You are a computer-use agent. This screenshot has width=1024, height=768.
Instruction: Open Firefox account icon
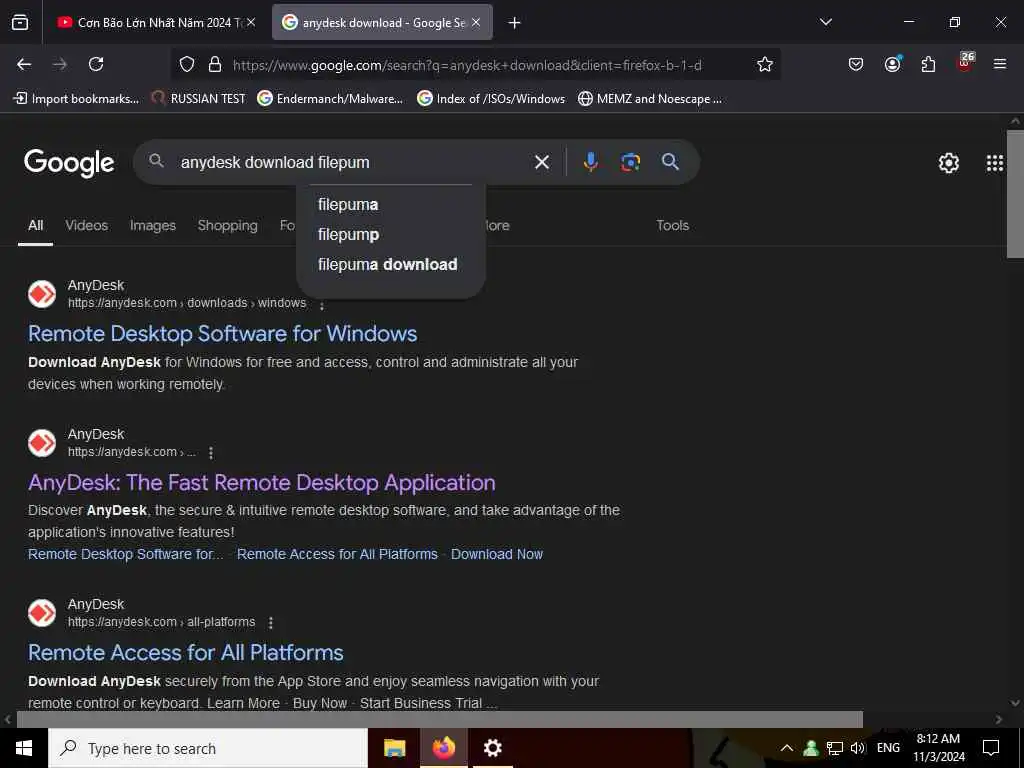[x=892, y=64]
